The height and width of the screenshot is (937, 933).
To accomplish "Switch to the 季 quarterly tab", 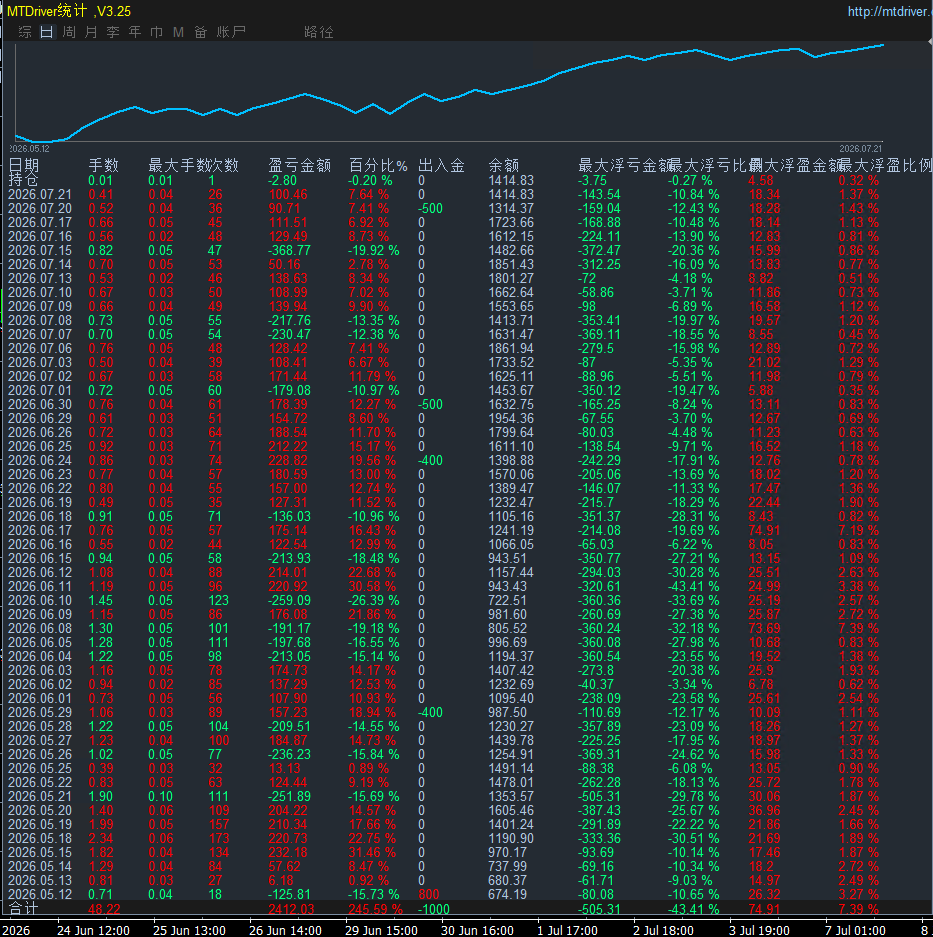I will click(113, 32).
